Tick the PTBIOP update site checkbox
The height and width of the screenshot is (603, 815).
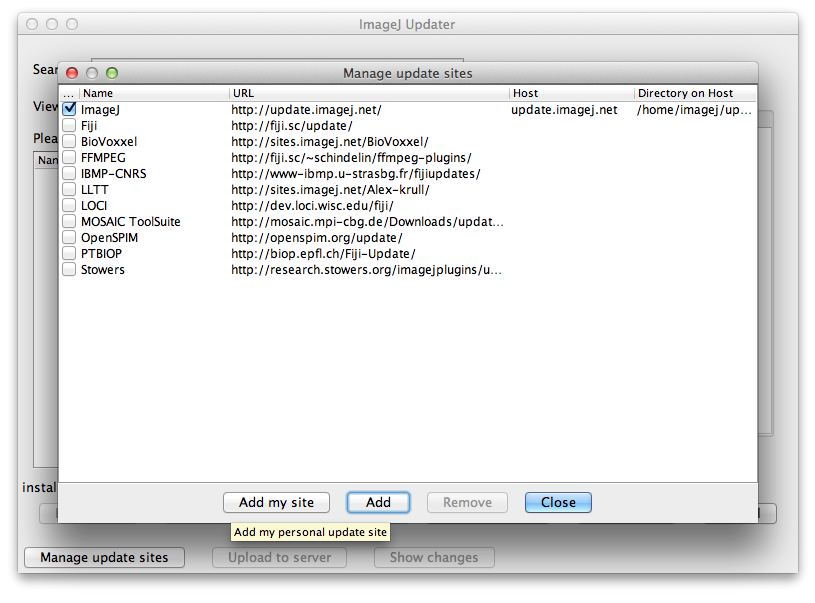pyautogui.click(x=69, y=254)
